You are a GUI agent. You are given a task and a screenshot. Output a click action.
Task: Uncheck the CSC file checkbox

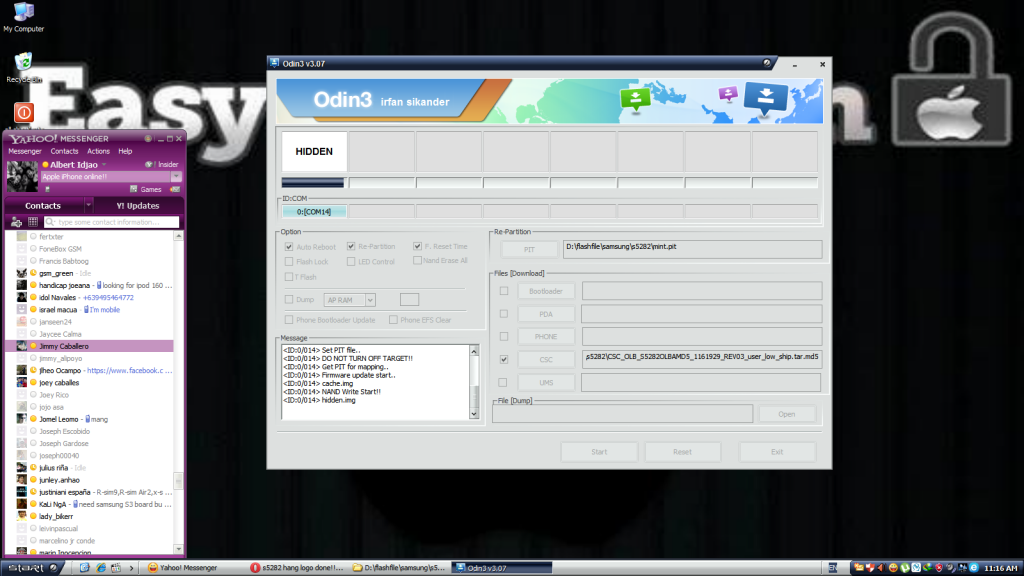(504, 359)
